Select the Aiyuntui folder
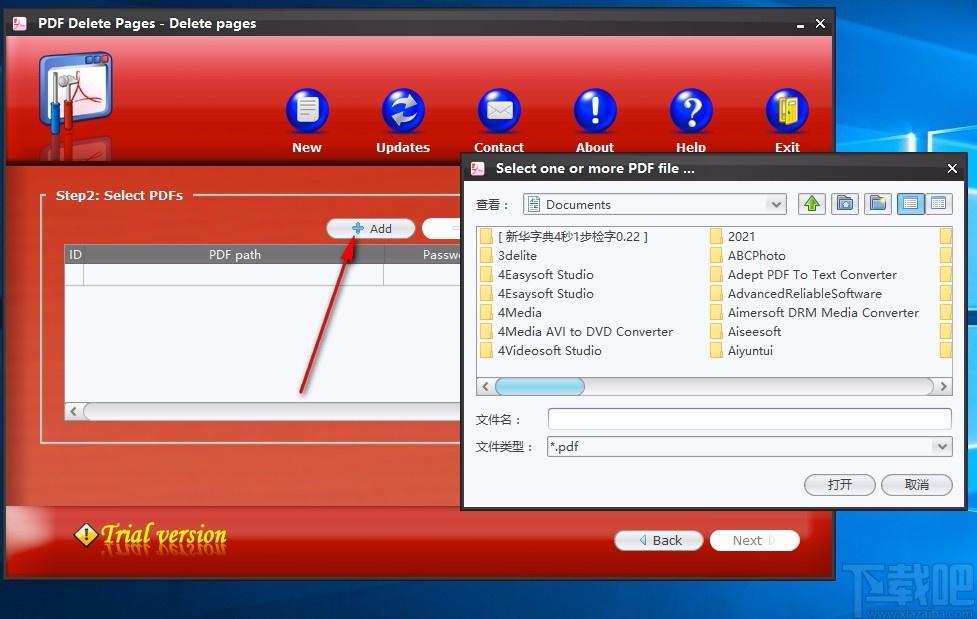977x619 pixels. click(742, 350)
